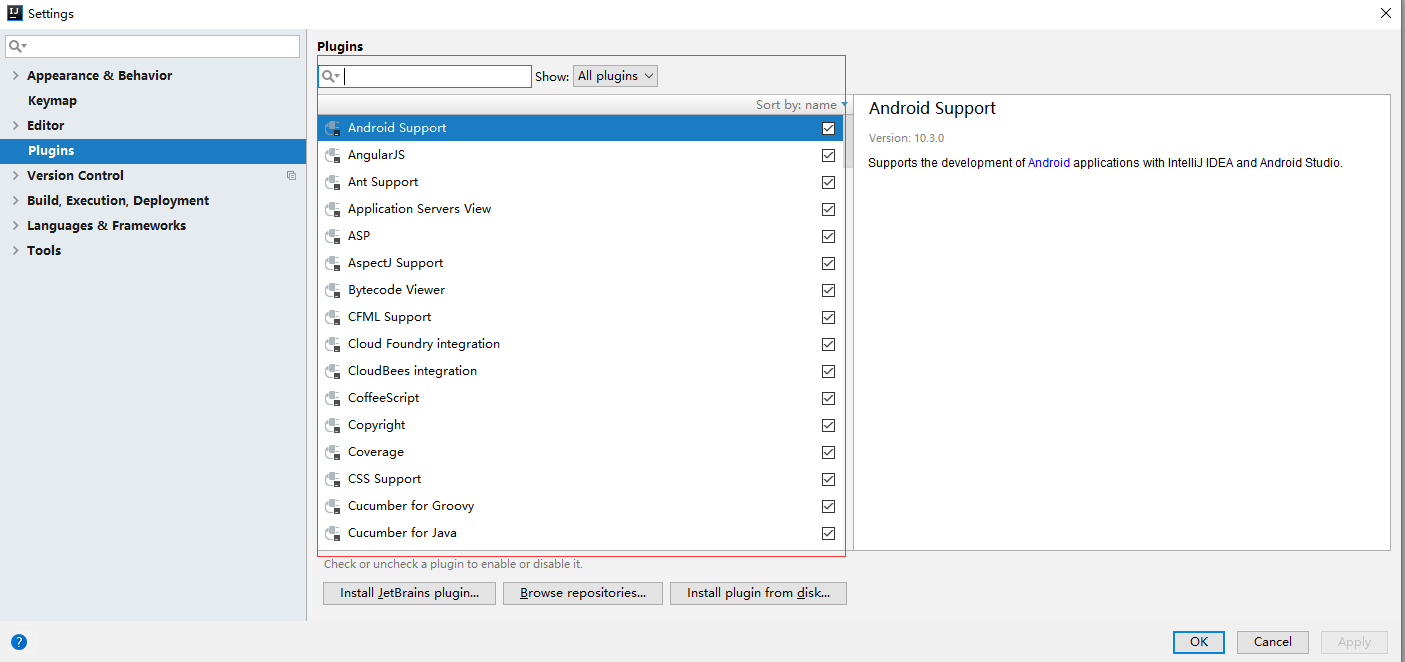Image resolution: width=1405 pixels, height=662 pixels.
Task: Disable the Ant Support plugin checkbox
Action: pyautogui.click(x=828, y=182)
